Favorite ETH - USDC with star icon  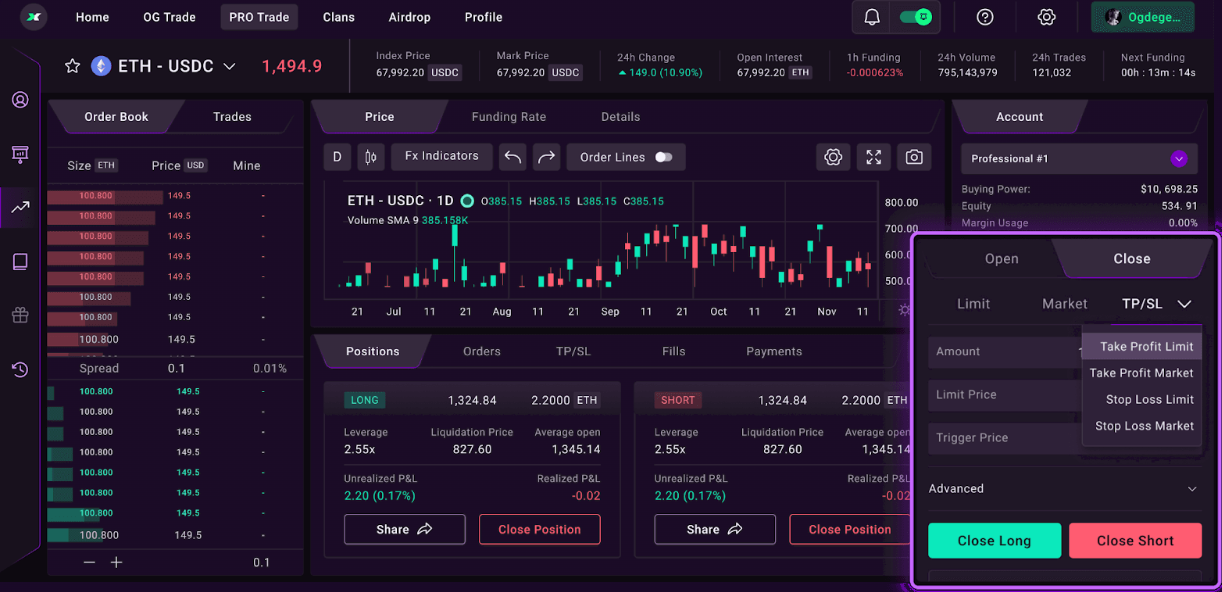tap(72, 66)
